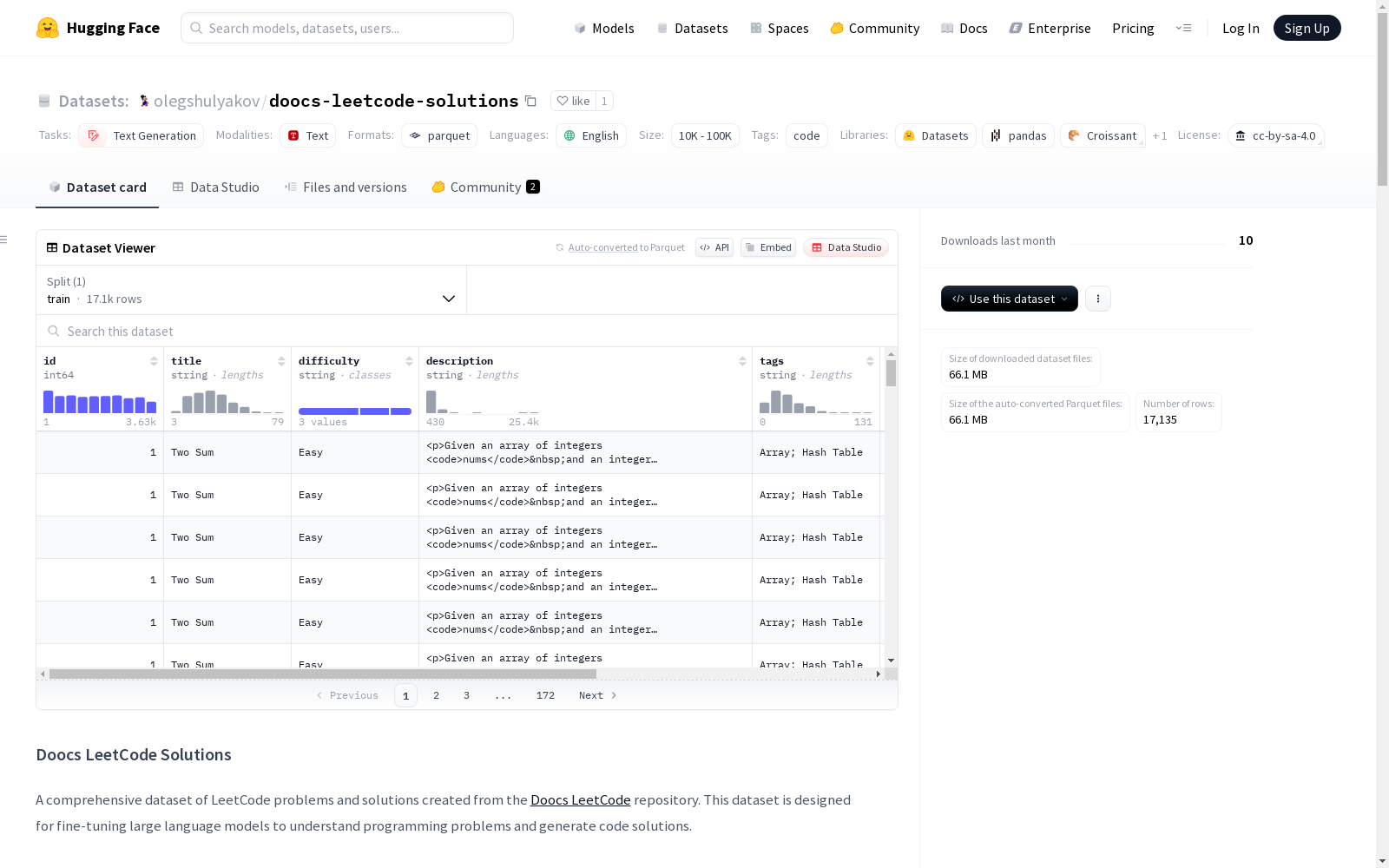Image resolution: width=1389 pixels, height=868 pixels.
Task: Follow the Docs LeetCode repository link
Action: tap(581, 800)
